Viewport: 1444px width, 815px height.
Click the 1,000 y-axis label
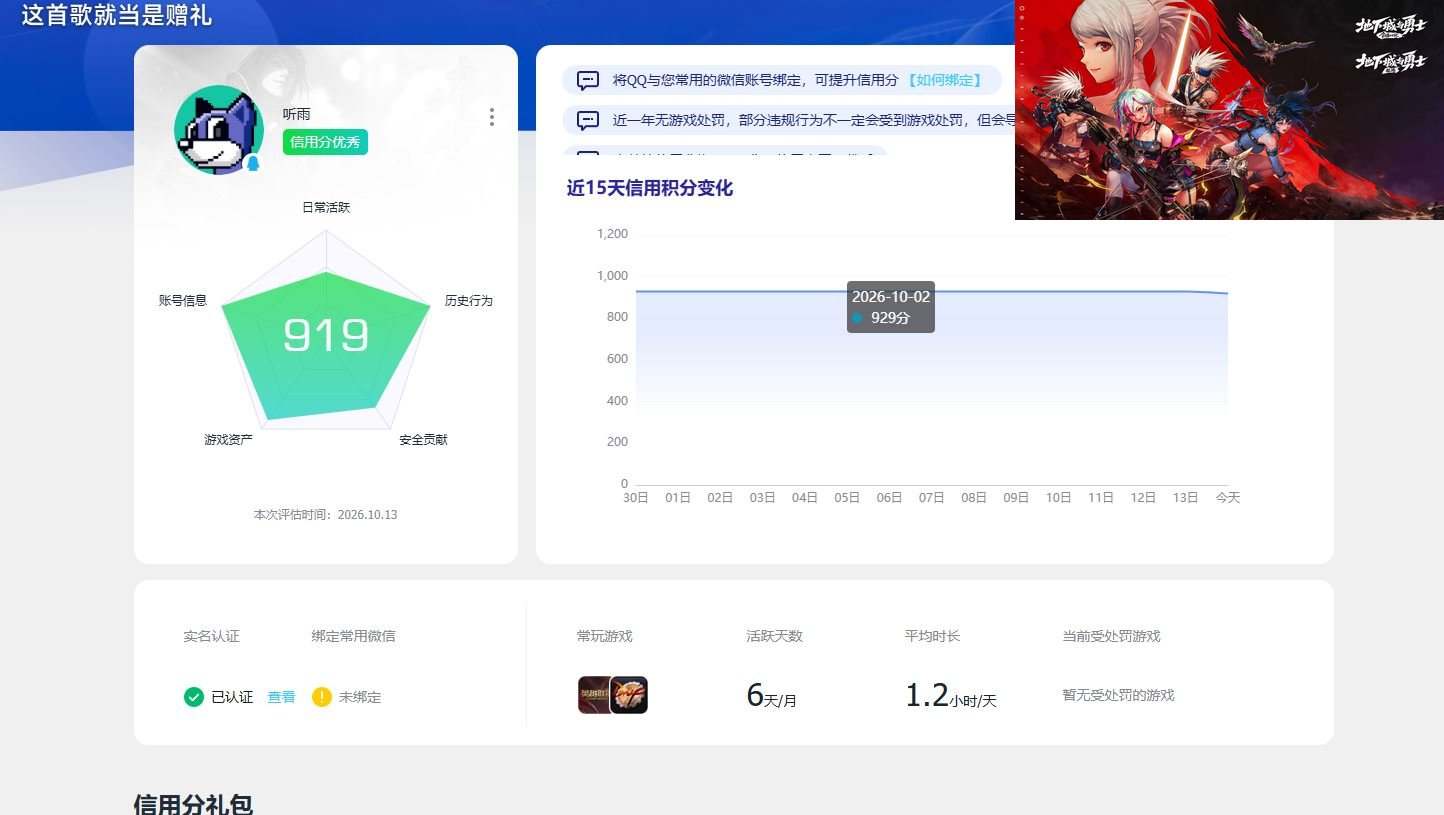click(x=612, y=276)
